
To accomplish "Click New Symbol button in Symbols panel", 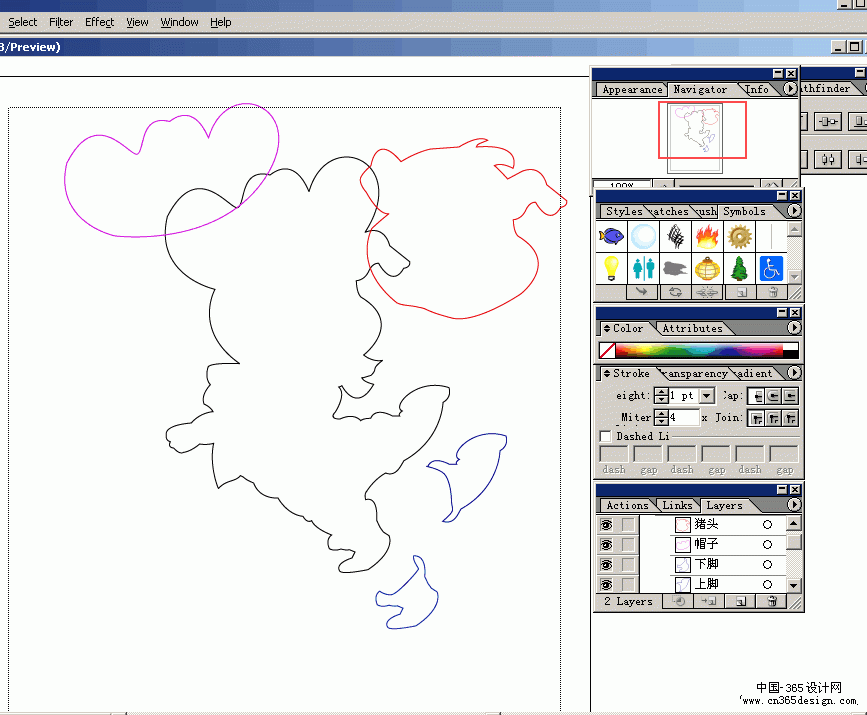I will tap(741, 292).
